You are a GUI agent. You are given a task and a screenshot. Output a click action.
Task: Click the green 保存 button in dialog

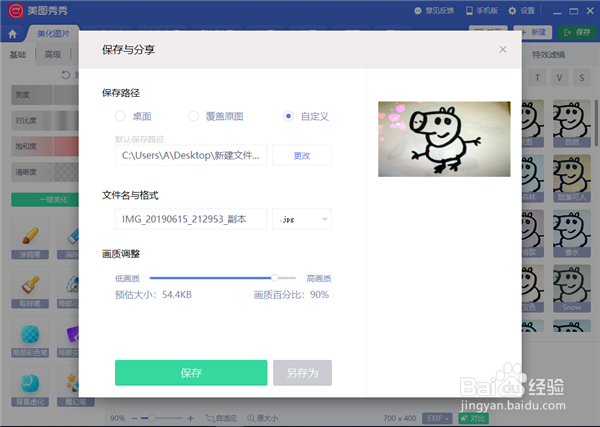191,373
